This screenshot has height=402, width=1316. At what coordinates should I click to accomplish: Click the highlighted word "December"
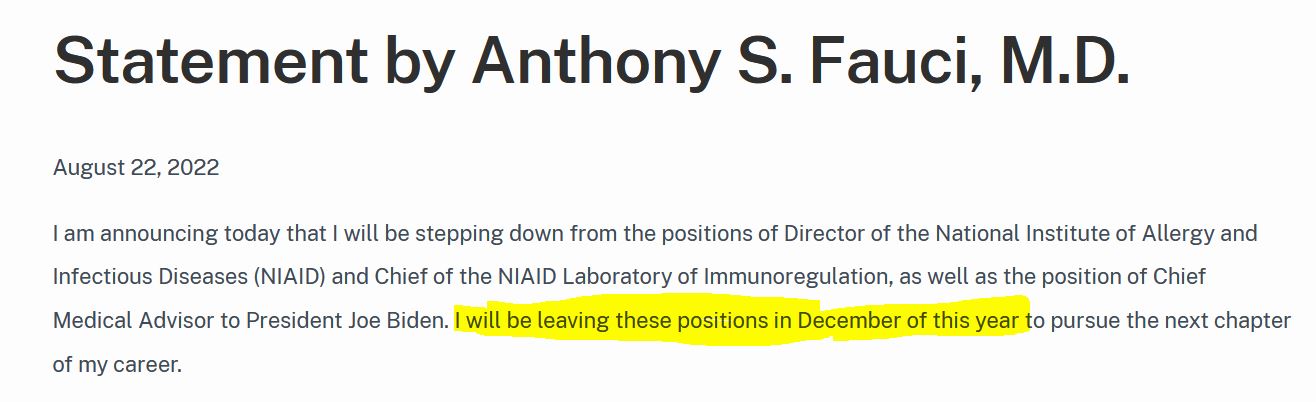click(849, 321)
